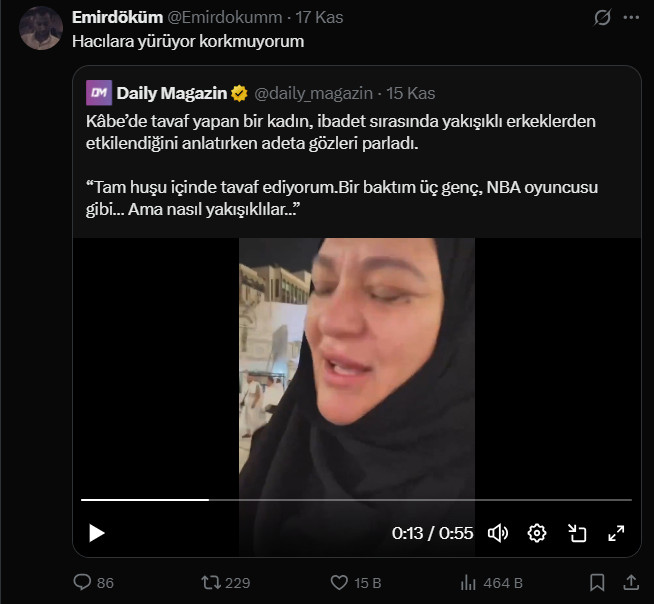Expand video to fullscreen

tap(616, 533)
